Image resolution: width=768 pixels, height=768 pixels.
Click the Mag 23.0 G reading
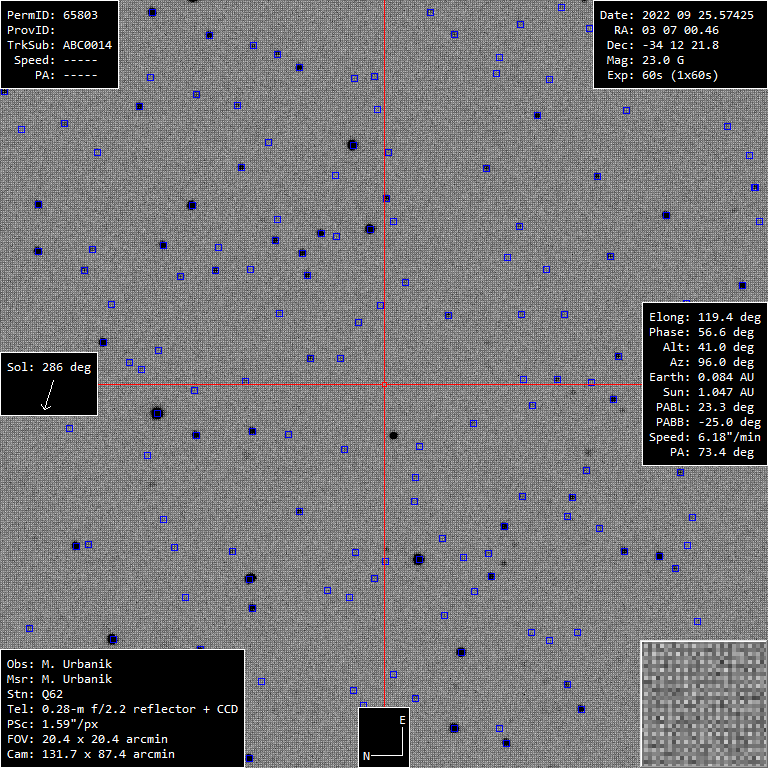(655, 60)
